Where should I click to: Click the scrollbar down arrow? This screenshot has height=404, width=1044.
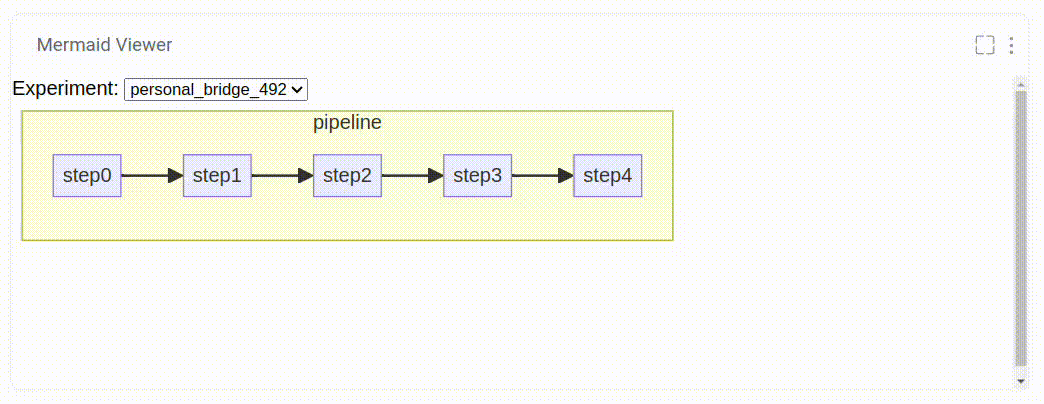(1020, 381)
